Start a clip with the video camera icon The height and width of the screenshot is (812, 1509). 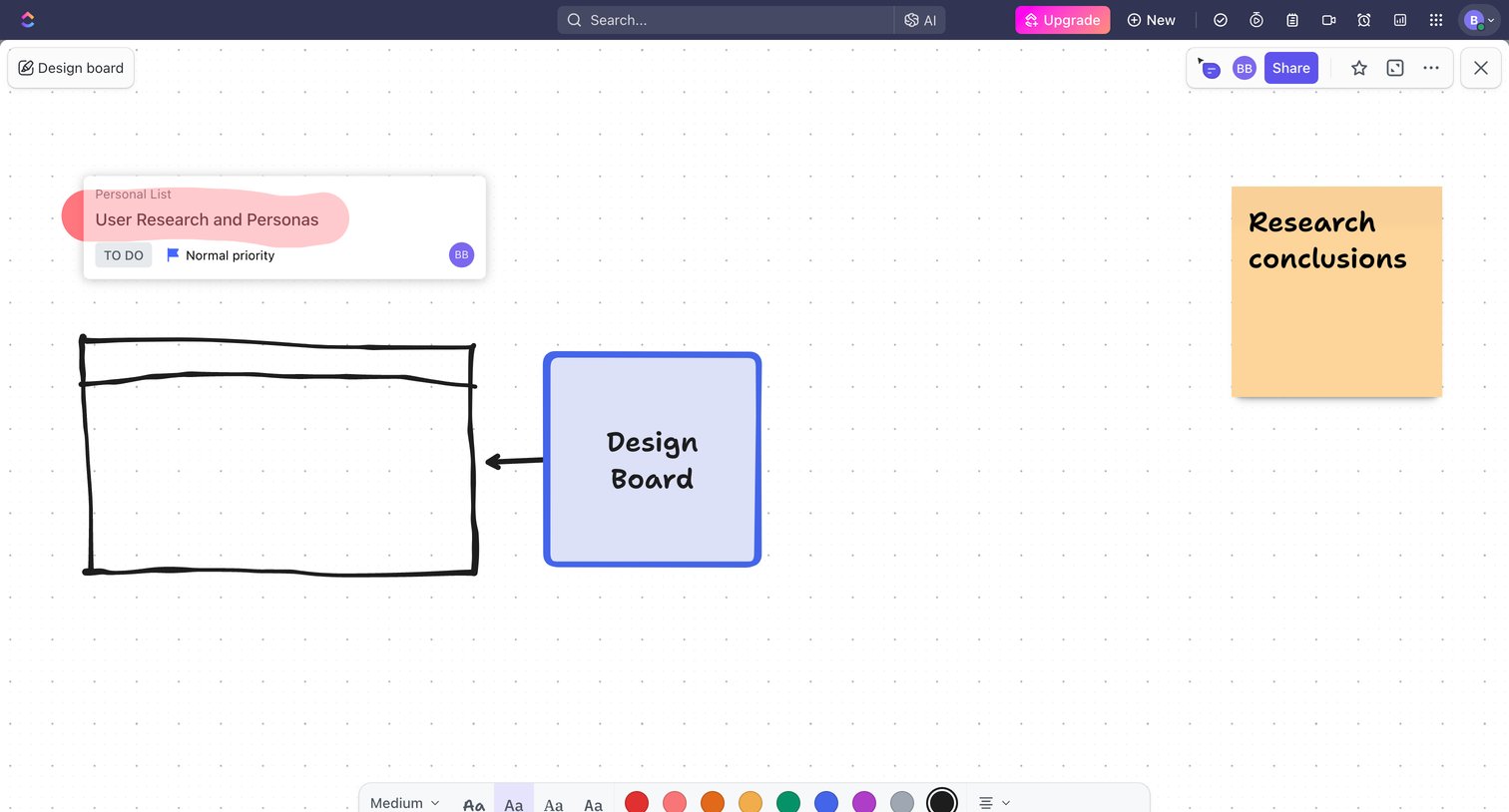pos(1328,20)
